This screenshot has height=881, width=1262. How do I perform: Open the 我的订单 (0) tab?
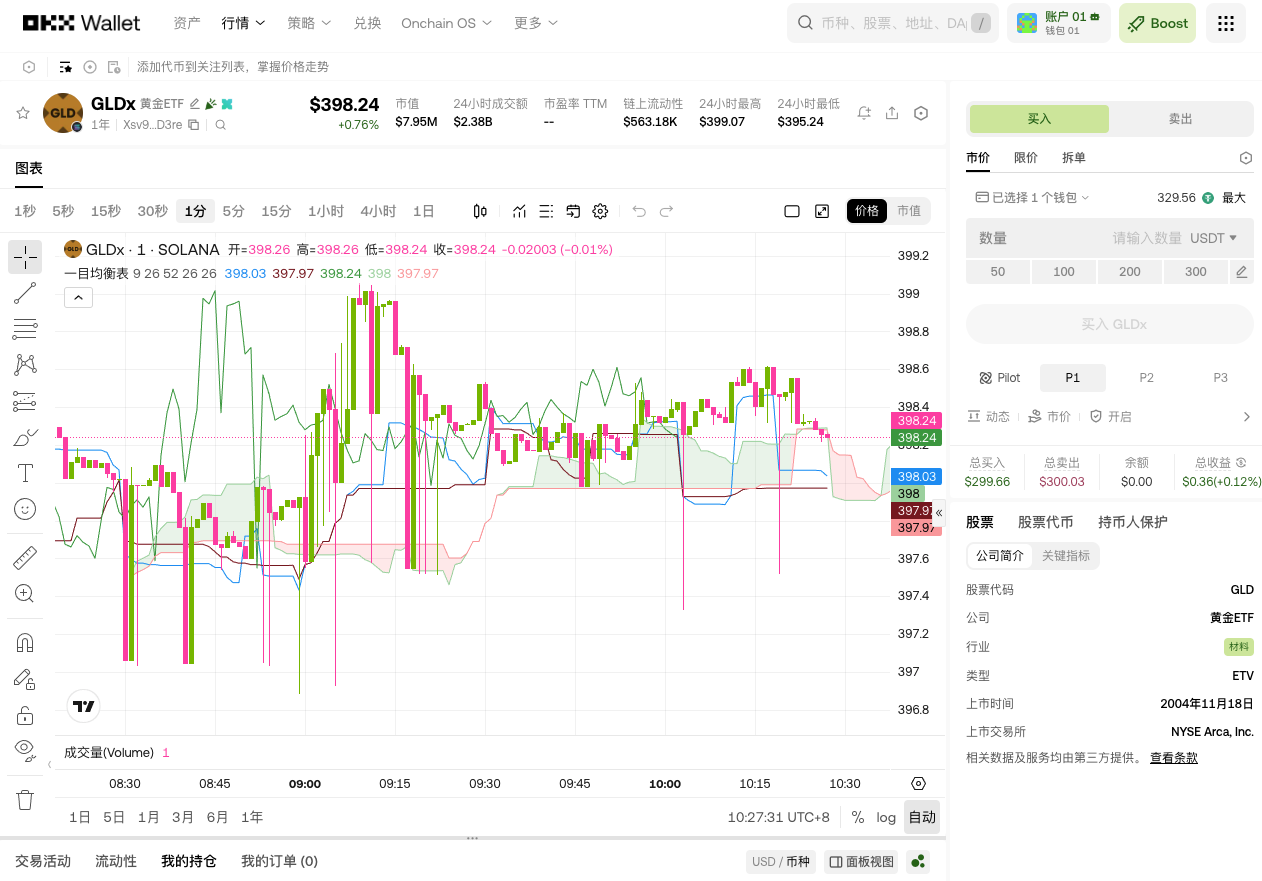[x=280, y=861]
